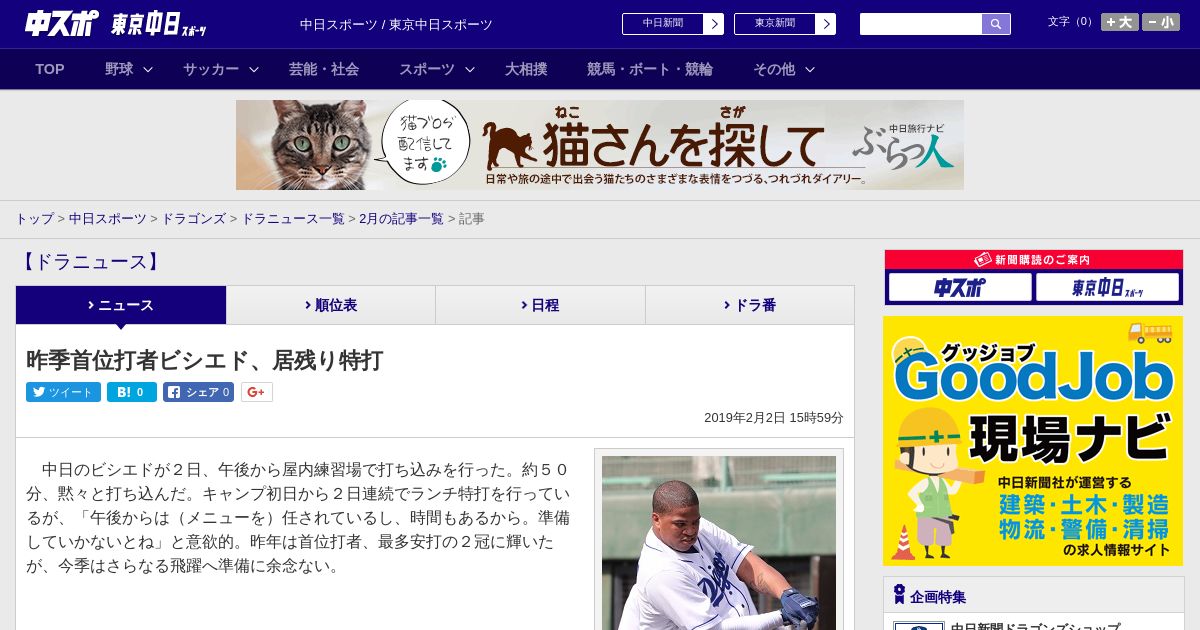Image resolution: width=1200 pixels, height=630 pixels.
Task: Increase text size with 大 button
Action: click(1119, 22)
